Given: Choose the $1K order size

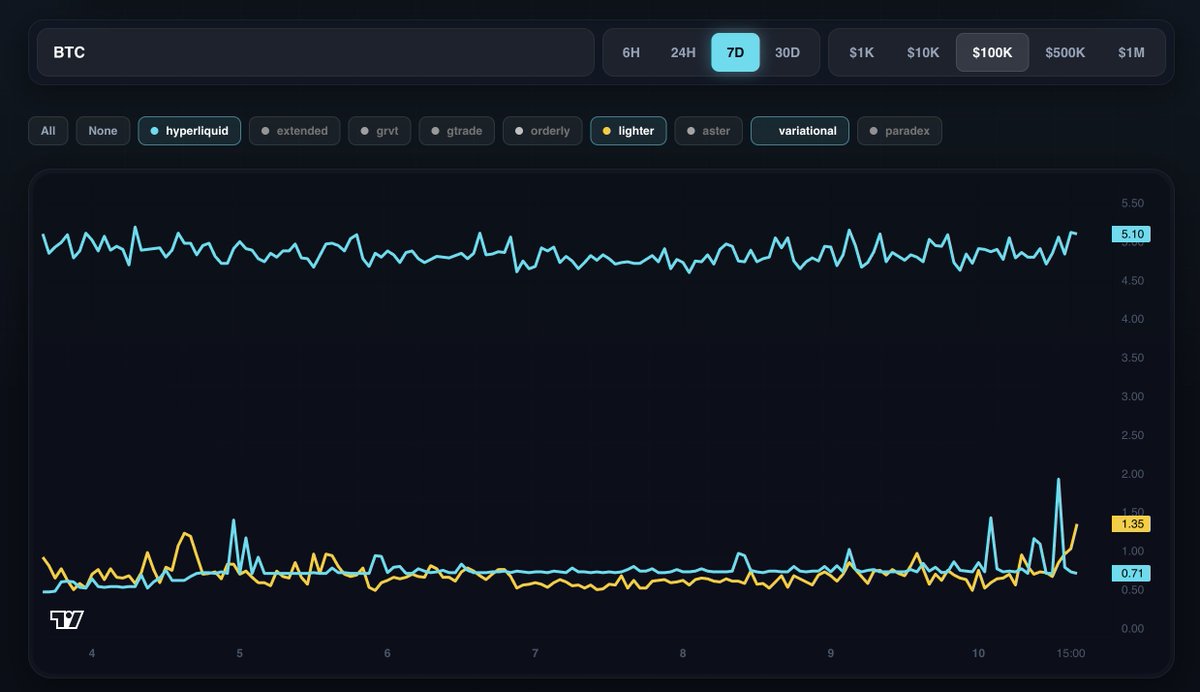Looking at the screenshot, I should coord(861,52).
